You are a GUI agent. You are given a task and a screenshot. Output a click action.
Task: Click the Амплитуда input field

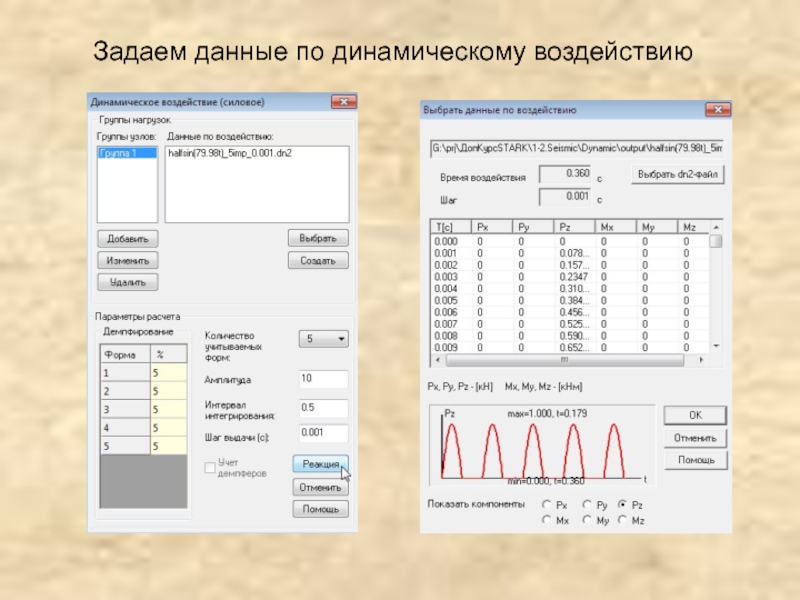coord(322,380)
